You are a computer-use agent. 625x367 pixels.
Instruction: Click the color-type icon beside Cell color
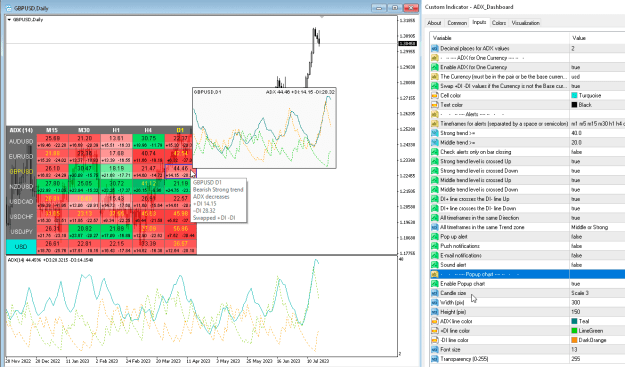(435, 96)
